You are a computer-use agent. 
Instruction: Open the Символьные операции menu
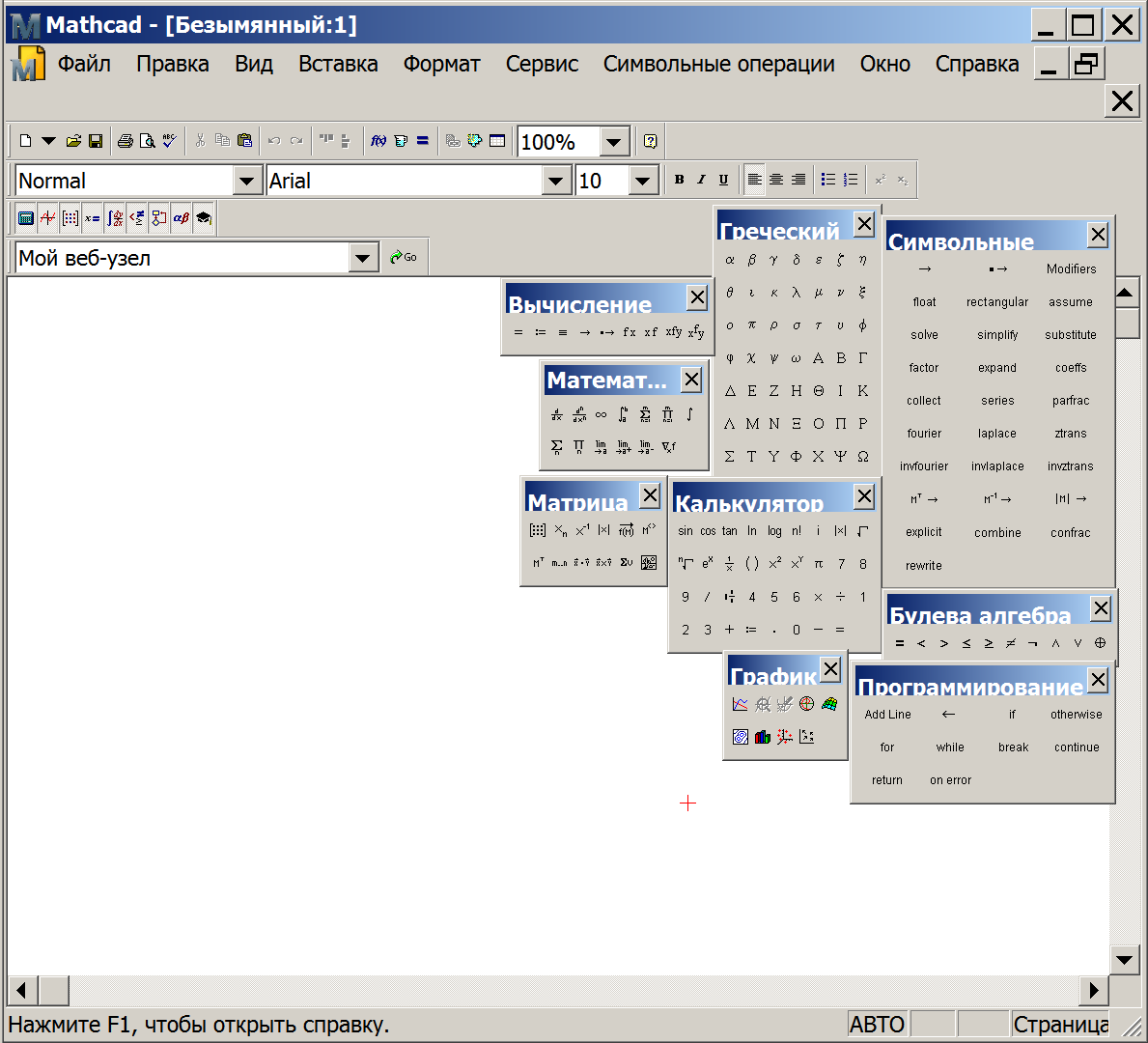tap(719, 64)
